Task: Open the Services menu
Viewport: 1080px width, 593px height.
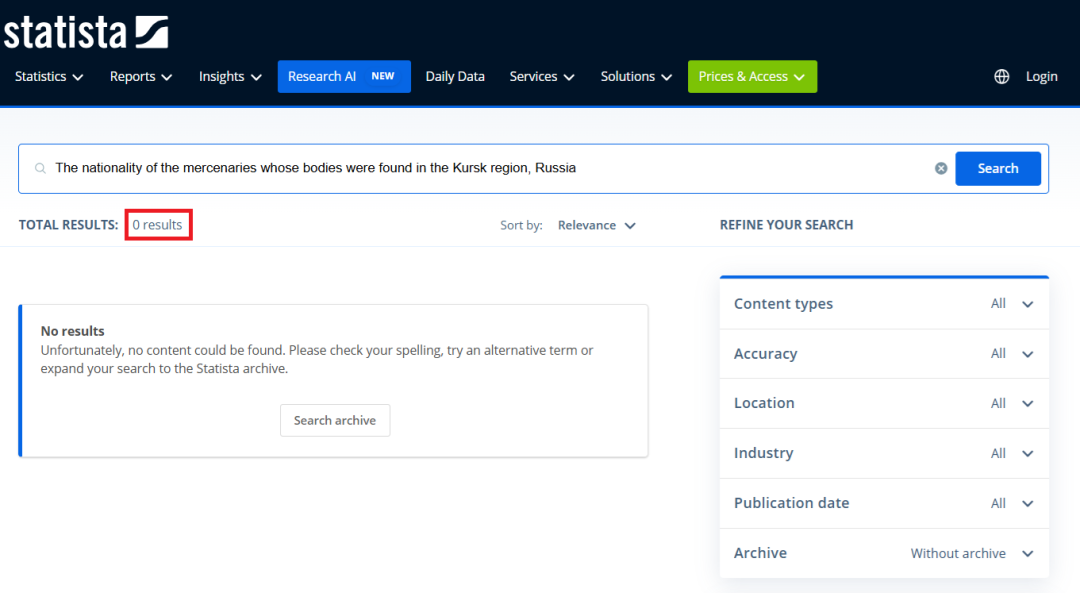Action: point(541,76)
